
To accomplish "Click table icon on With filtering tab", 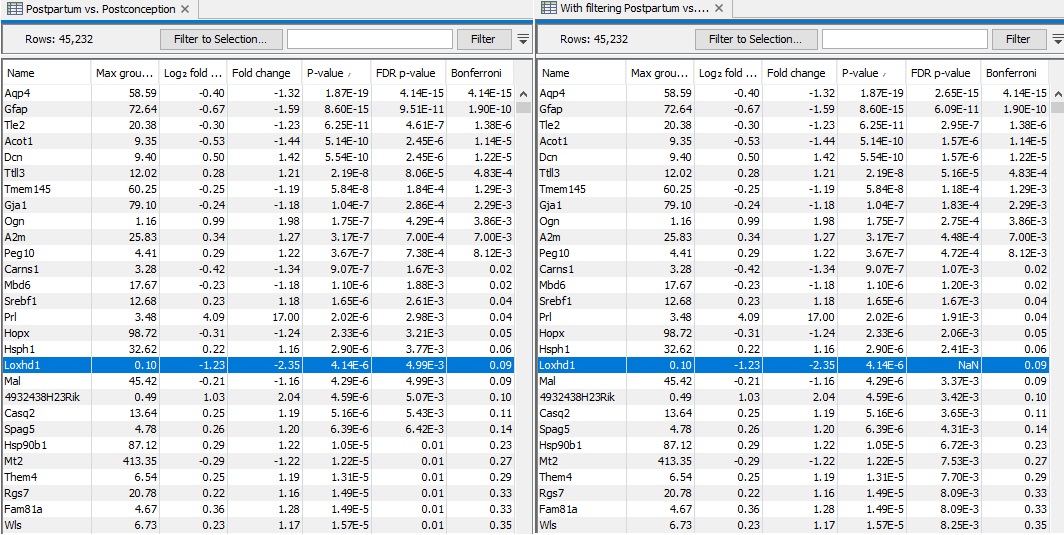I will click(548, 8).
